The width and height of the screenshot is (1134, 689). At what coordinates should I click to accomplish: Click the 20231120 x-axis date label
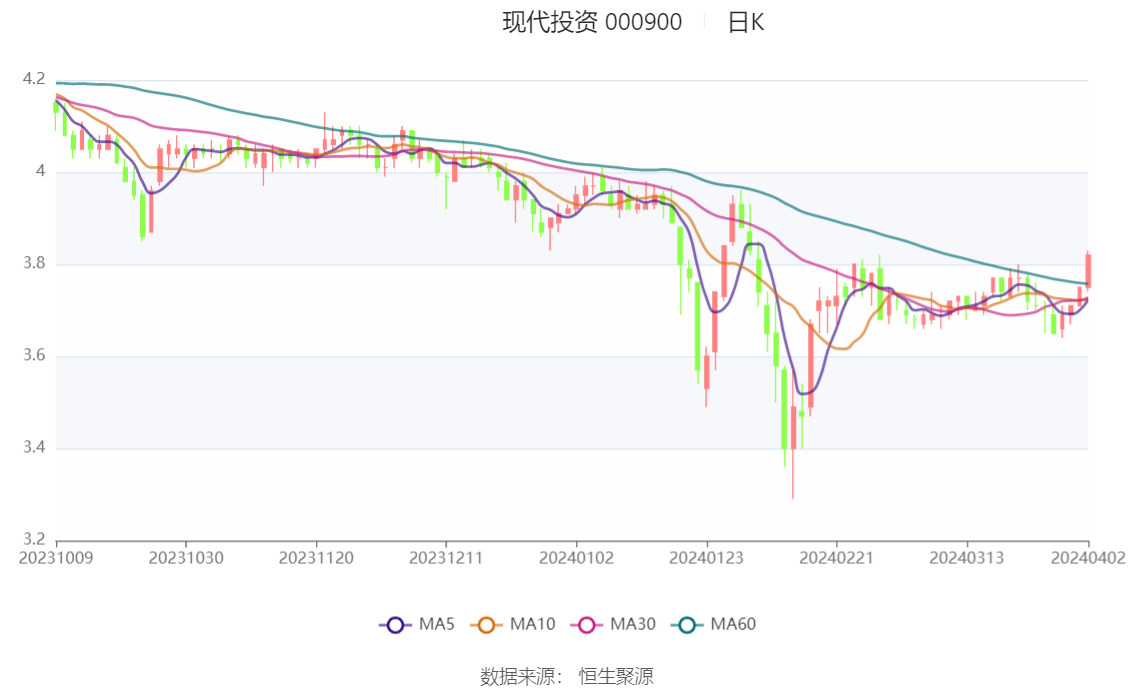[316, 558]
